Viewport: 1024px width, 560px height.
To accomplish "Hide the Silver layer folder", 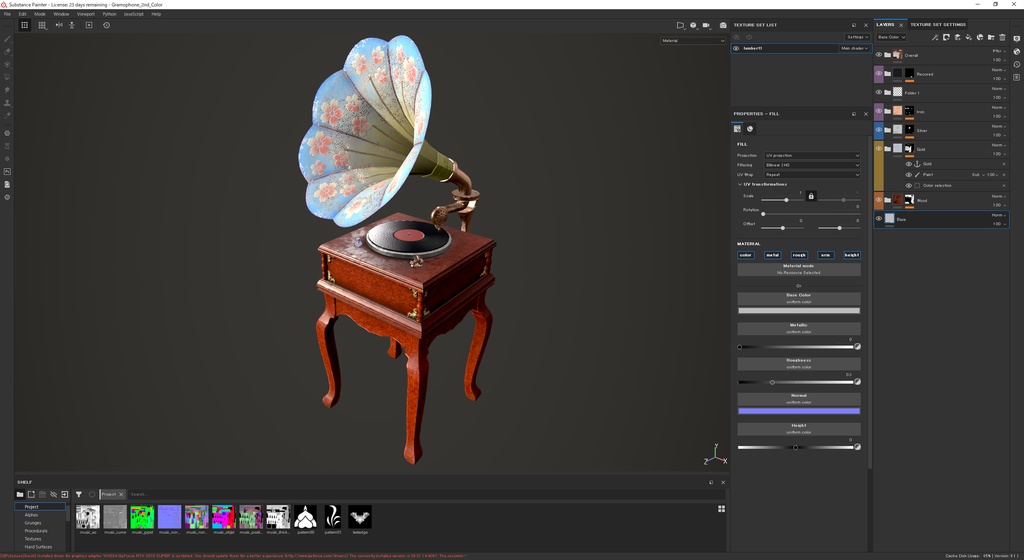I will click(878, 130).
